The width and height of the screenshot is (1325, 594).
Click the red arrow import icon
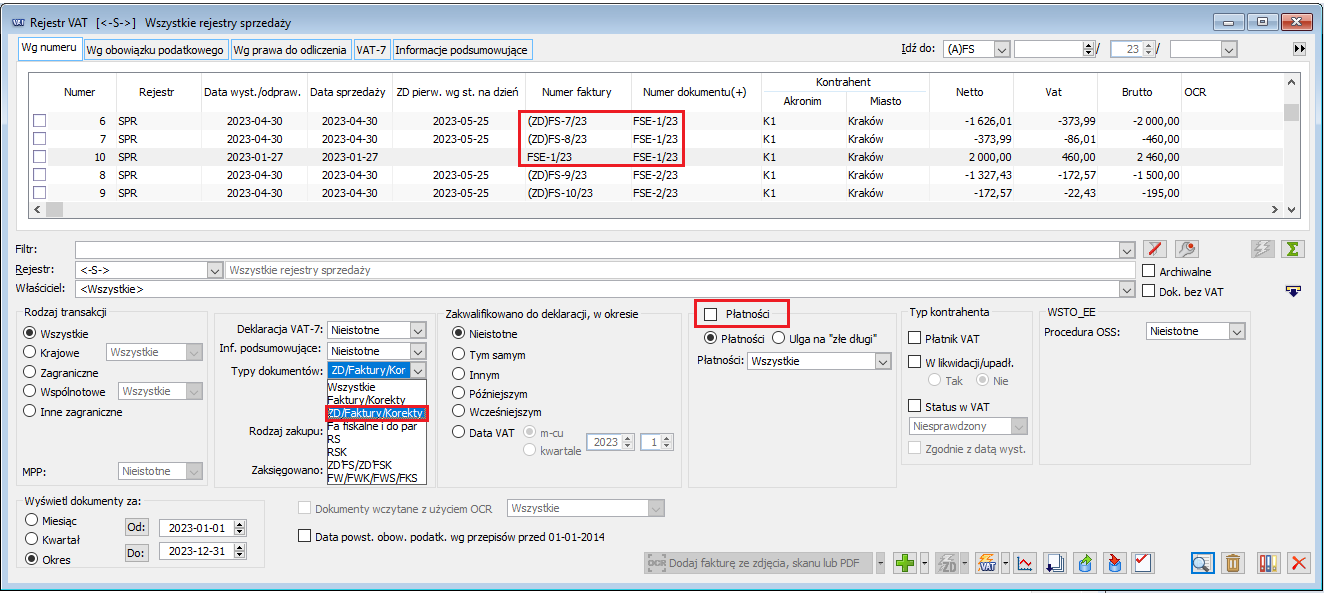pos(1114,563)
